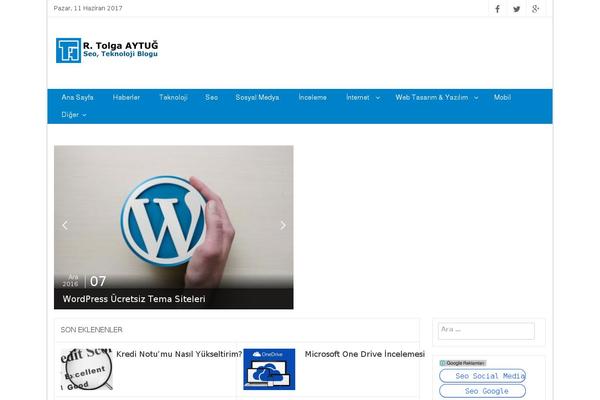The width and height of the screenshot is (600, 400).
Task: Open WordPress Ücretsiz Tema Siteleri slide title
Action: [134, 299]
